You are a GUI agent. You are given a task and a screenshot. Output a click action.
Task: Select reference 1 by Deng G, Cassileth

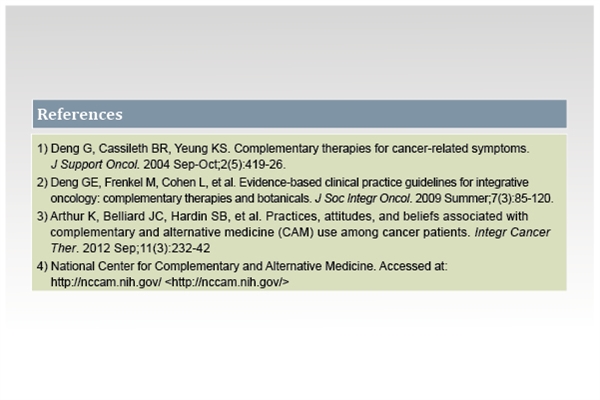point(283,156)
